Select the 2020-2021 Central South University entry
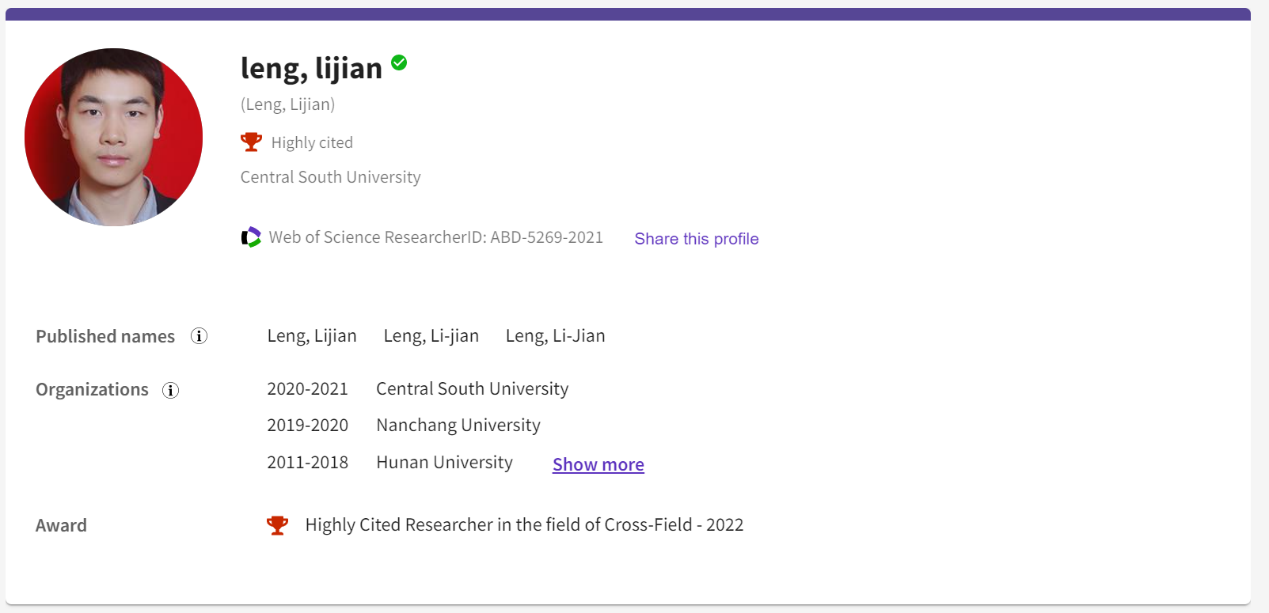The image size is (1269, 613). (x=471, y=389)
